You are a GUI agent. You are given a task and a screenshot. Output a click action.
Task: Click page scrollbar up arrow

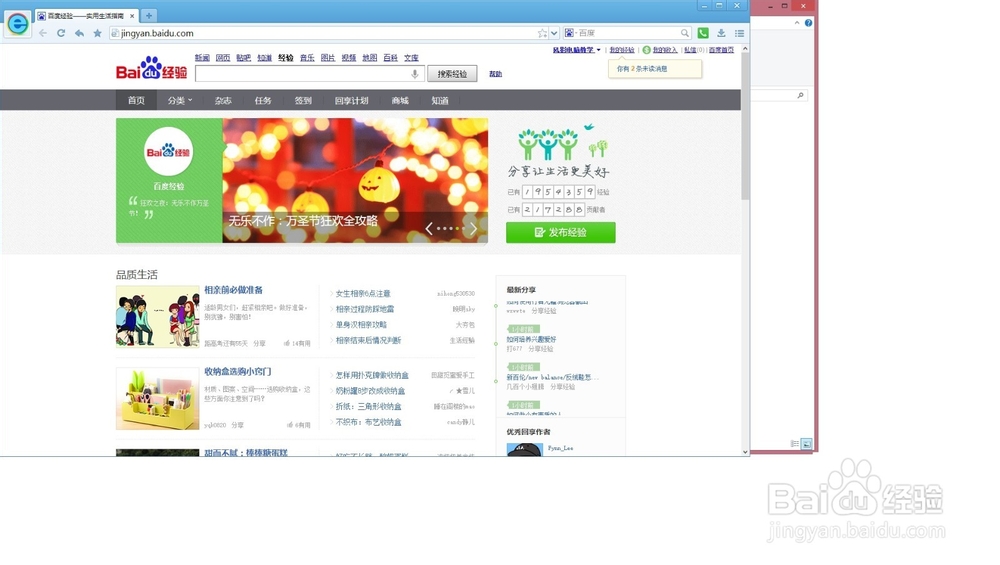point(745,48)
